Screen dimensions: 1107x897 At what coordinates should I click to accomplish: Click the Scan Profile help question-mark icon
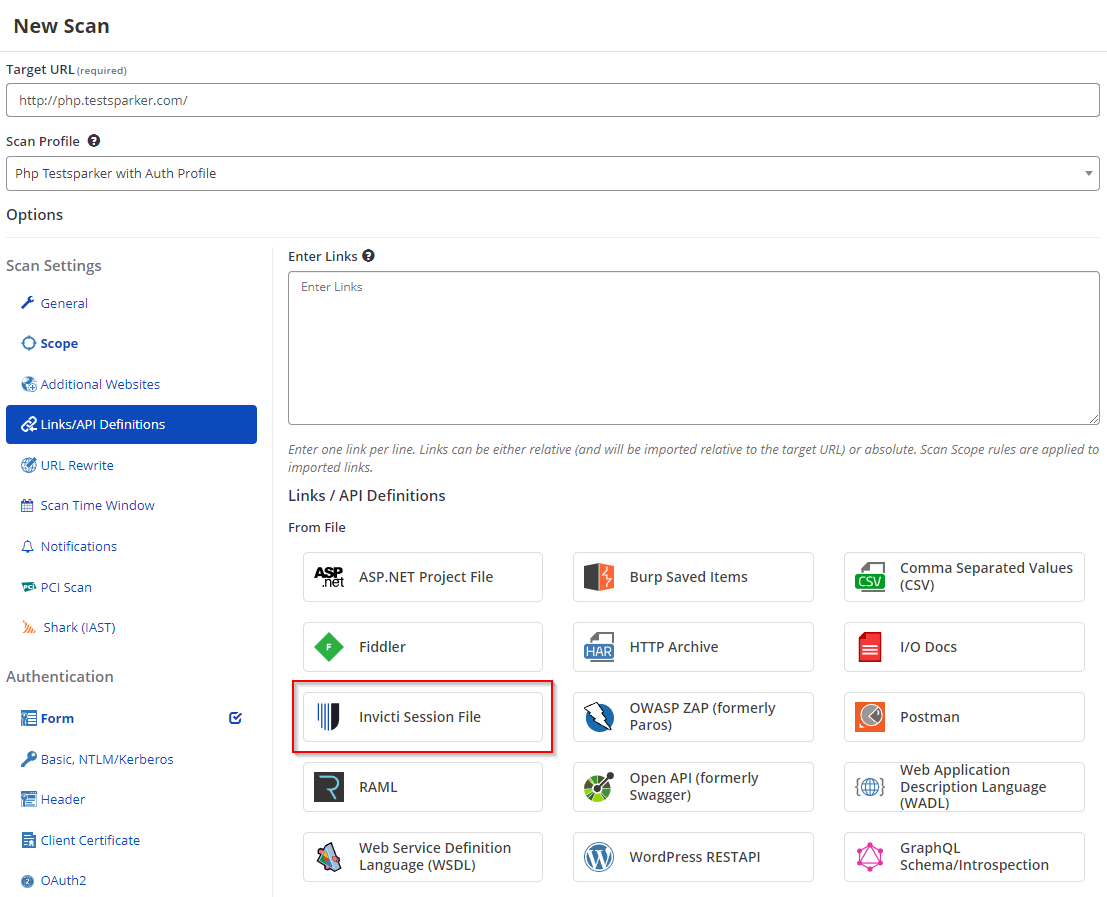point(94,140)
